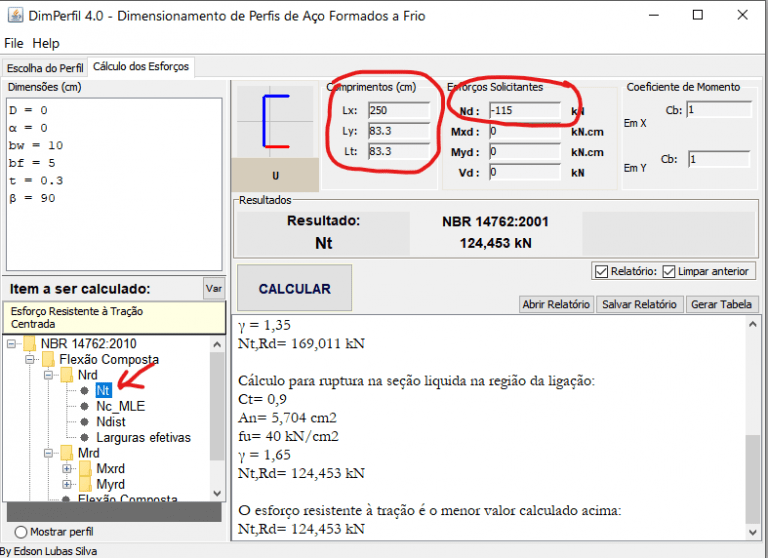Click the 't = 0.3' dimension line
This screenshot has width=768, height=558.
pyautogui.click(x=36, y=181)
